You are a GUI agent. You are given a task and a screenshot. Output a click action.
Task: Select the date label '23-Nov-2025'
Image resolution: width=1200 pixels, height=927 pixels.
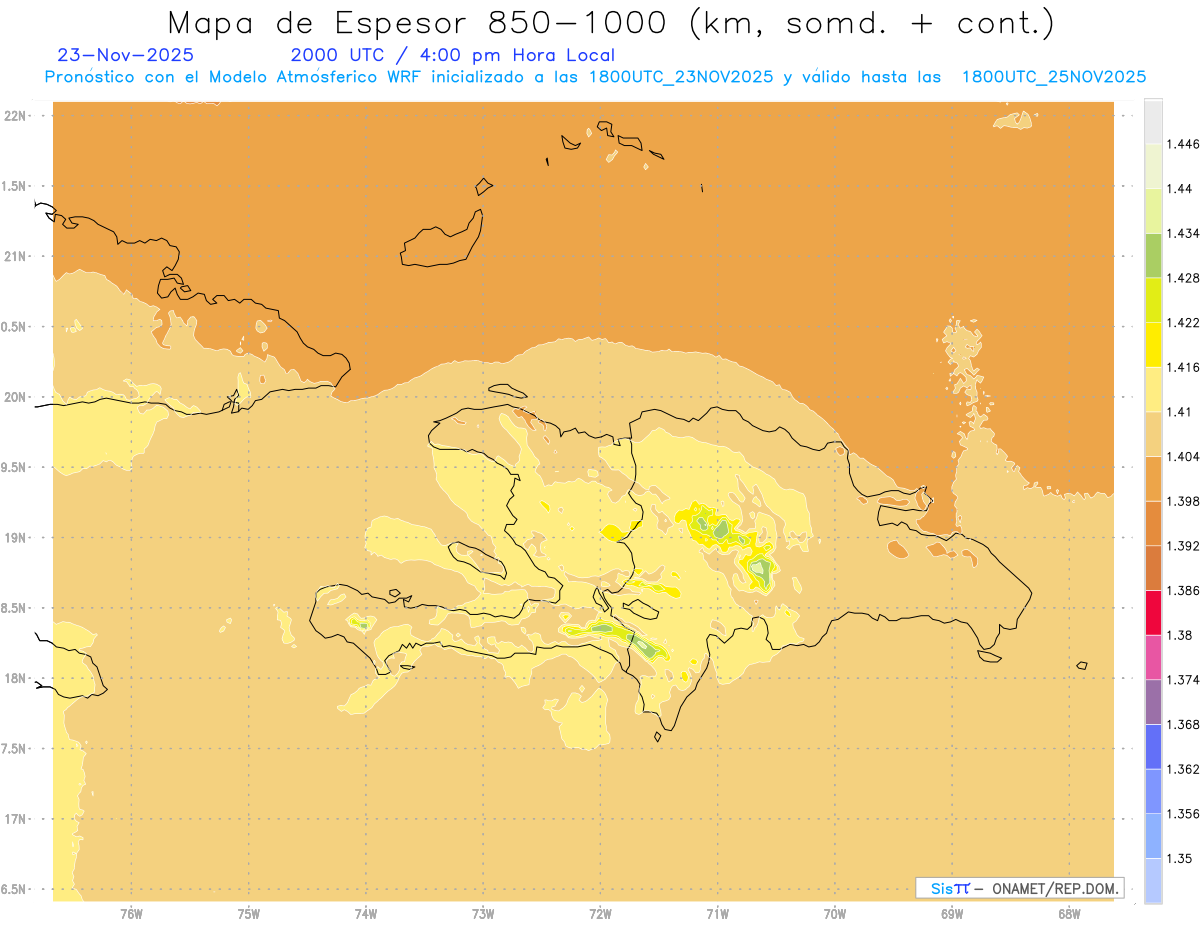point(125,55)
